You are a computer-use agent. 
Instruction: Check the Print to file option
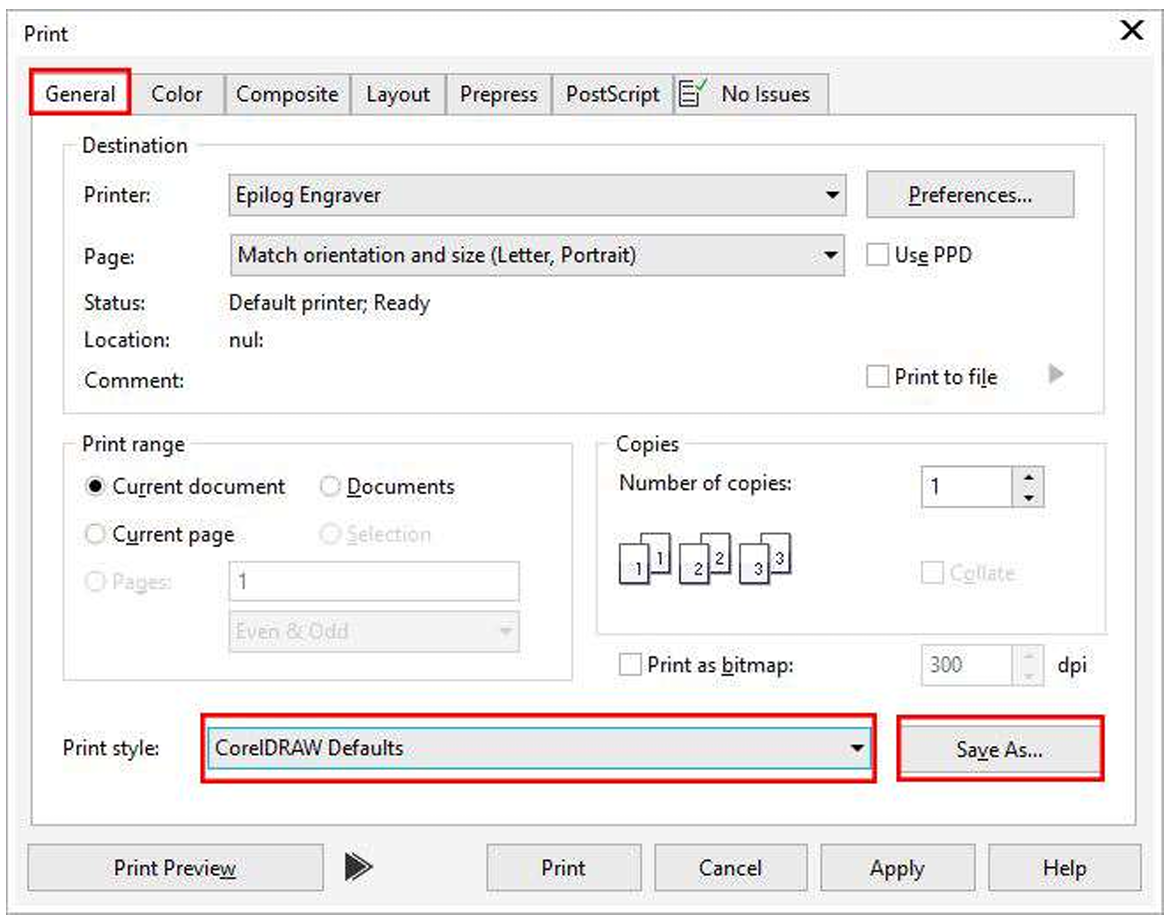[x=877, y=377]
